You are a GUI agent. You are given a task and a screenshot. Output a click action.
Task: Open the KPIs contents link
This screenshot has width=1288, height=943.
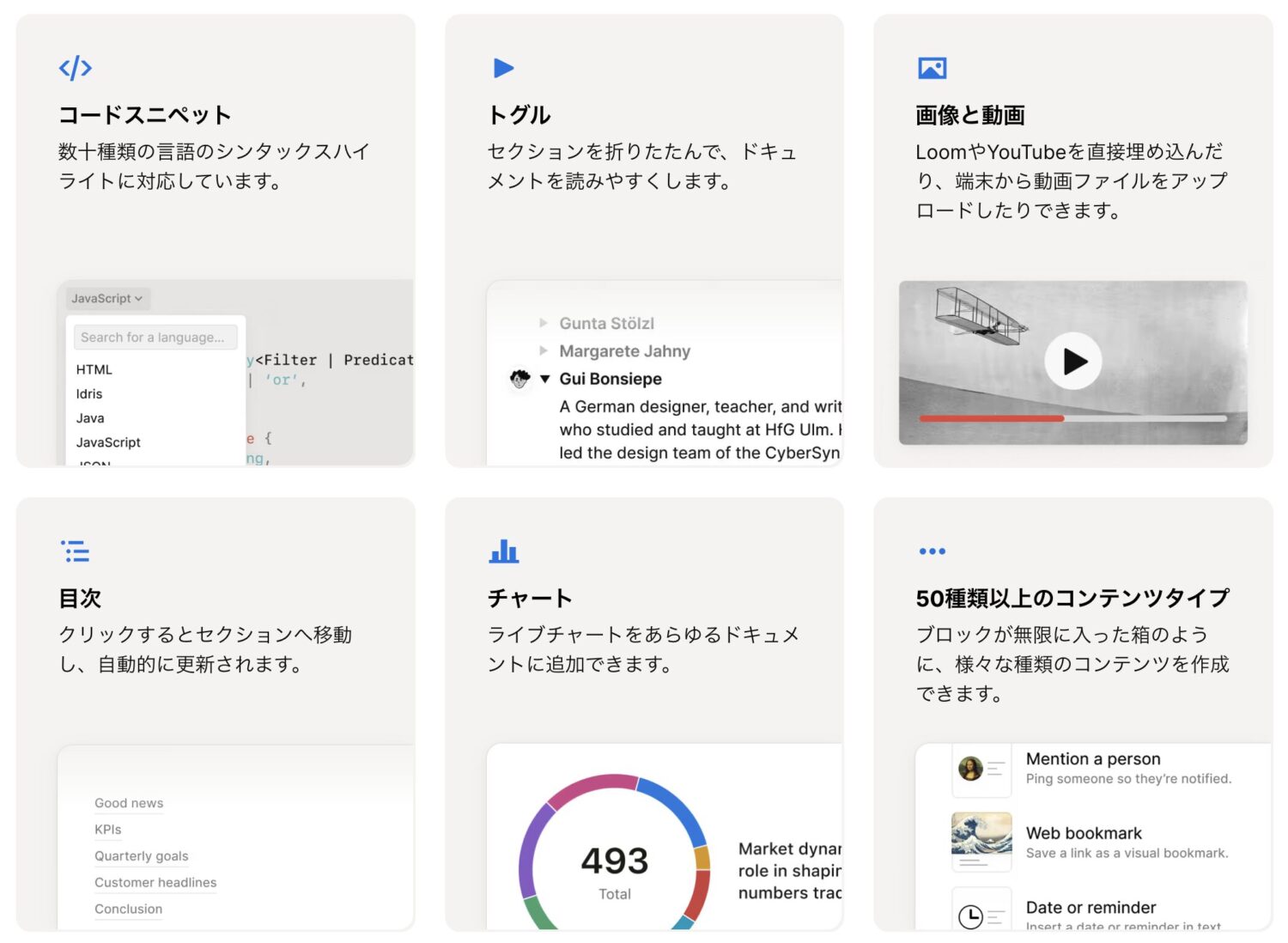pos(108,830)
